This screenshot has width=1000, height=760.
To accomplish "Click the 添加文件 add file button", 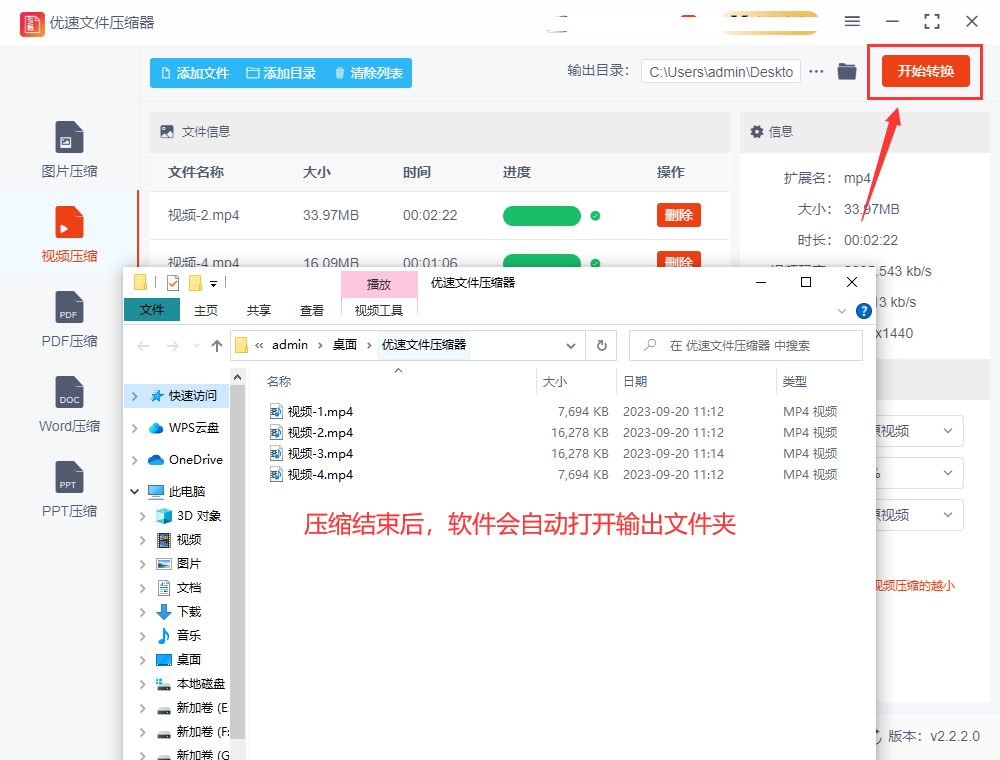I will [195, 73].
